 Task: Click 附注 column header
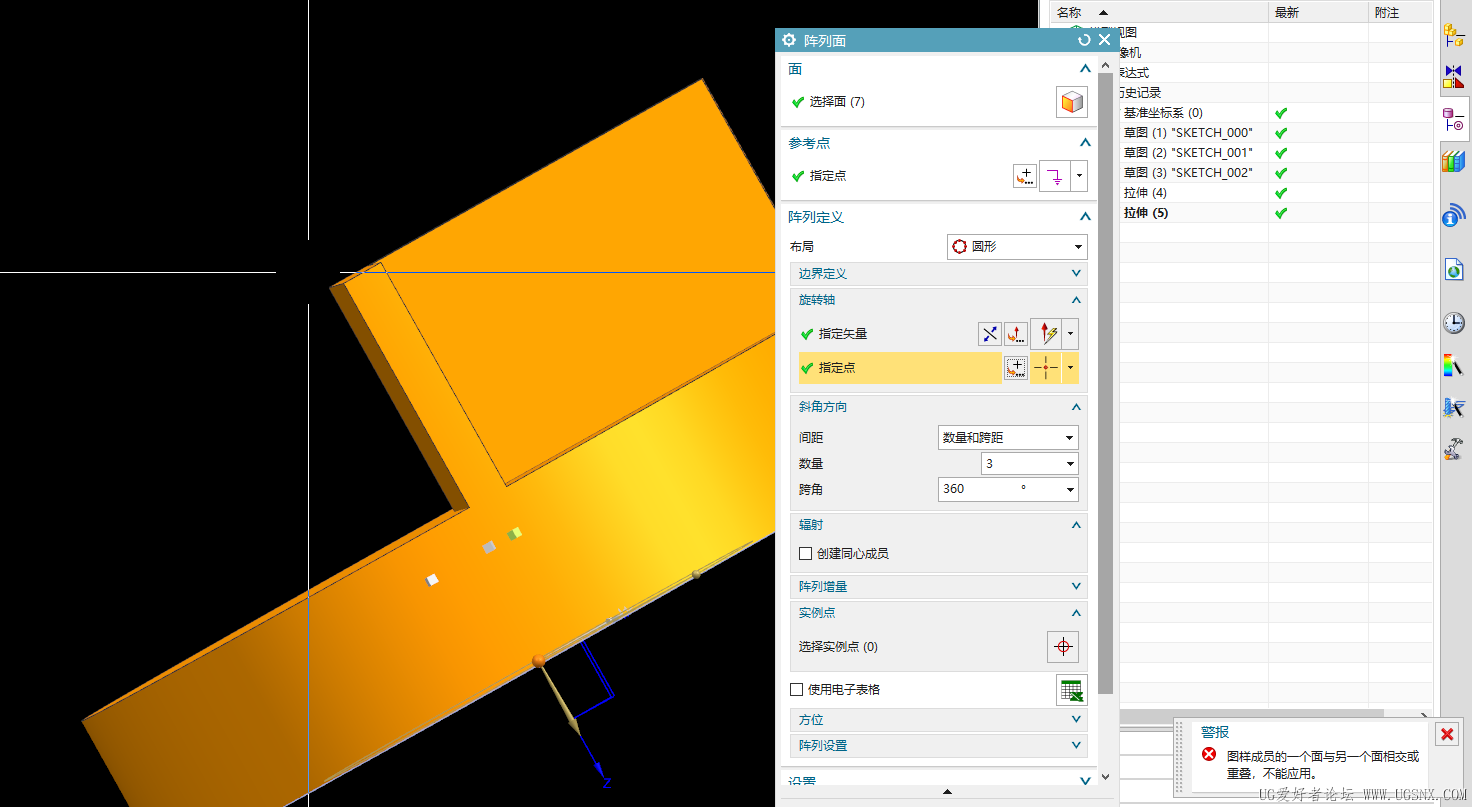tap(1400, 12)
